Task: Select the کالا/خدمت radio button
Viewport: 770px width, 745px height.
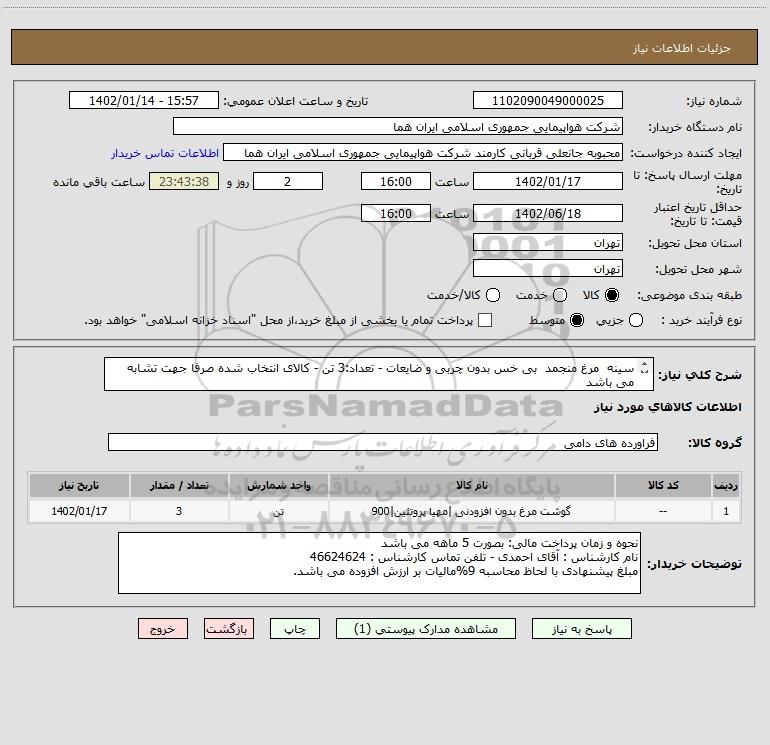Action: 493,295
